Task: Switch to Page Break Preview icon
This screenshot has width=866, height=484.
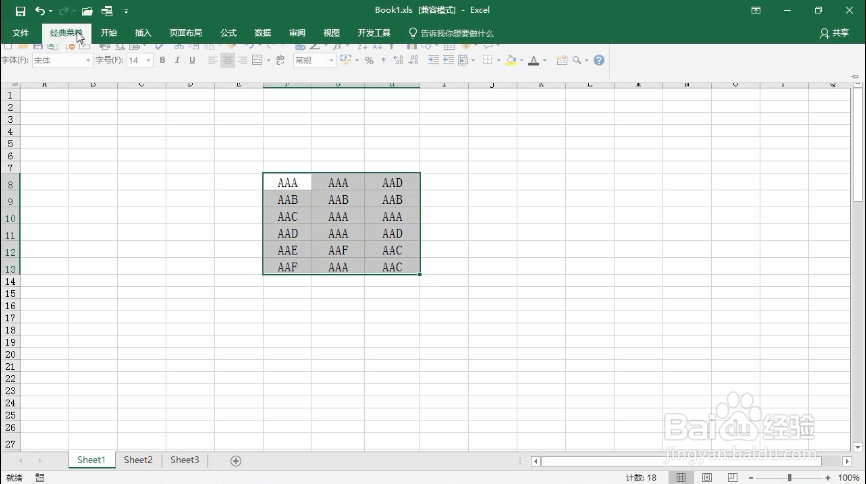Action: pos(733,477)
